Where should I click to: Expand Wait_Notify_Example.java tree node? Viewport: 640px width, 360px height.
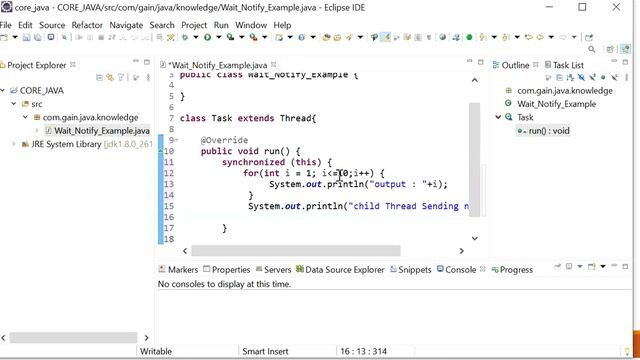point(37,131)
